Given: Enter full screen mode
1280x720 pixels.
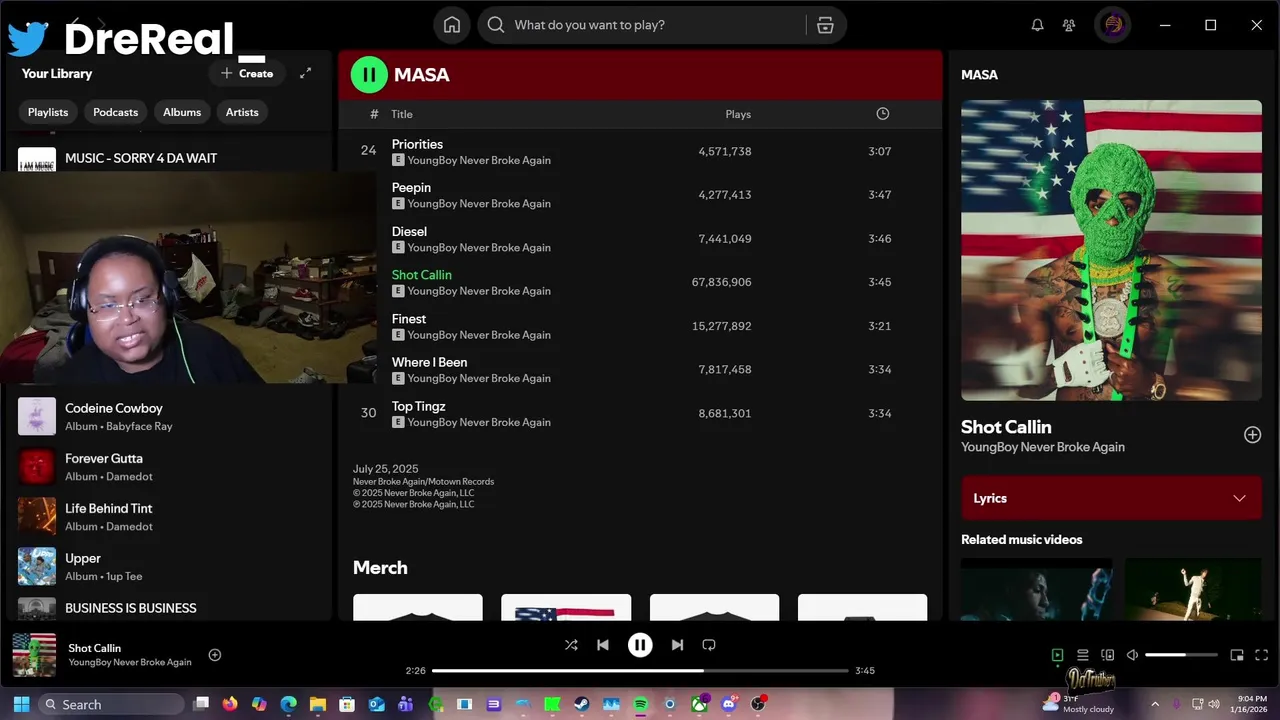Looking at the screenshot, I should coord(1262,655).
